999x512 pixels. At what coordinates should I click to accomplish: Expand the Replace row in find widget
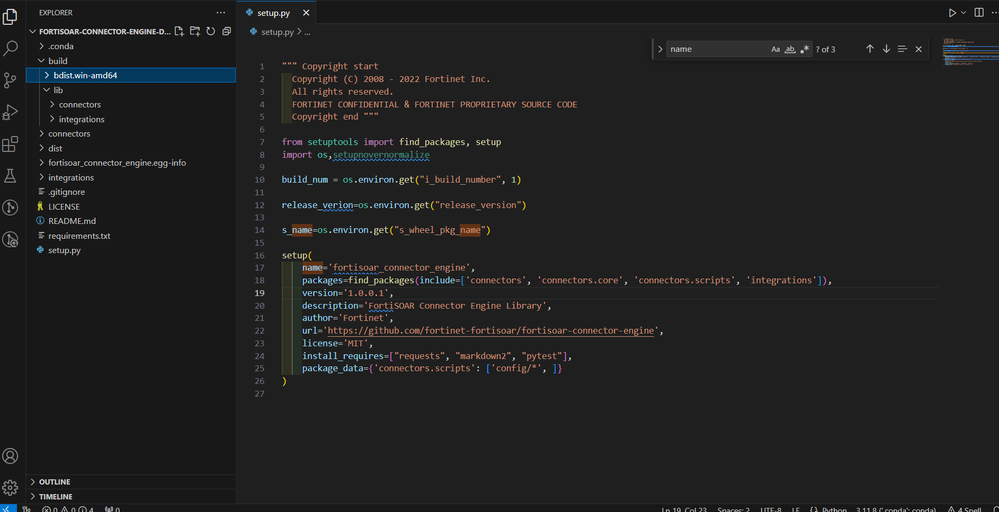660,49
